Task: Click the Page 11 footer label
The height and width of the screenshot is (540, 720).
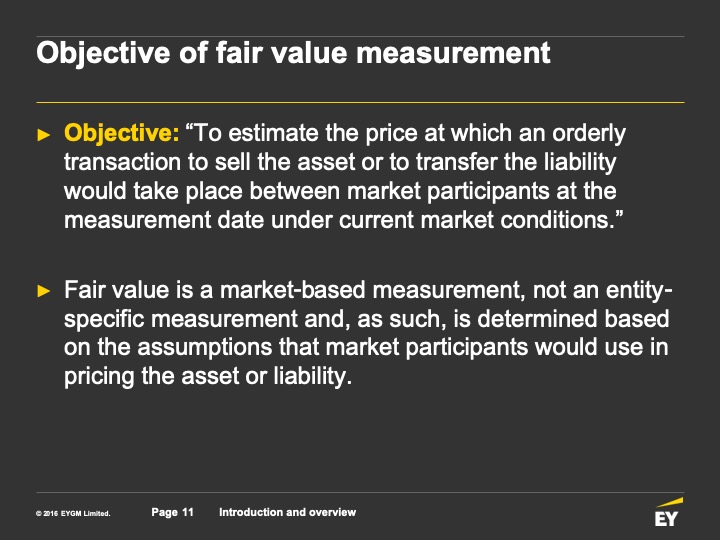Action: [x=173, y=512]
